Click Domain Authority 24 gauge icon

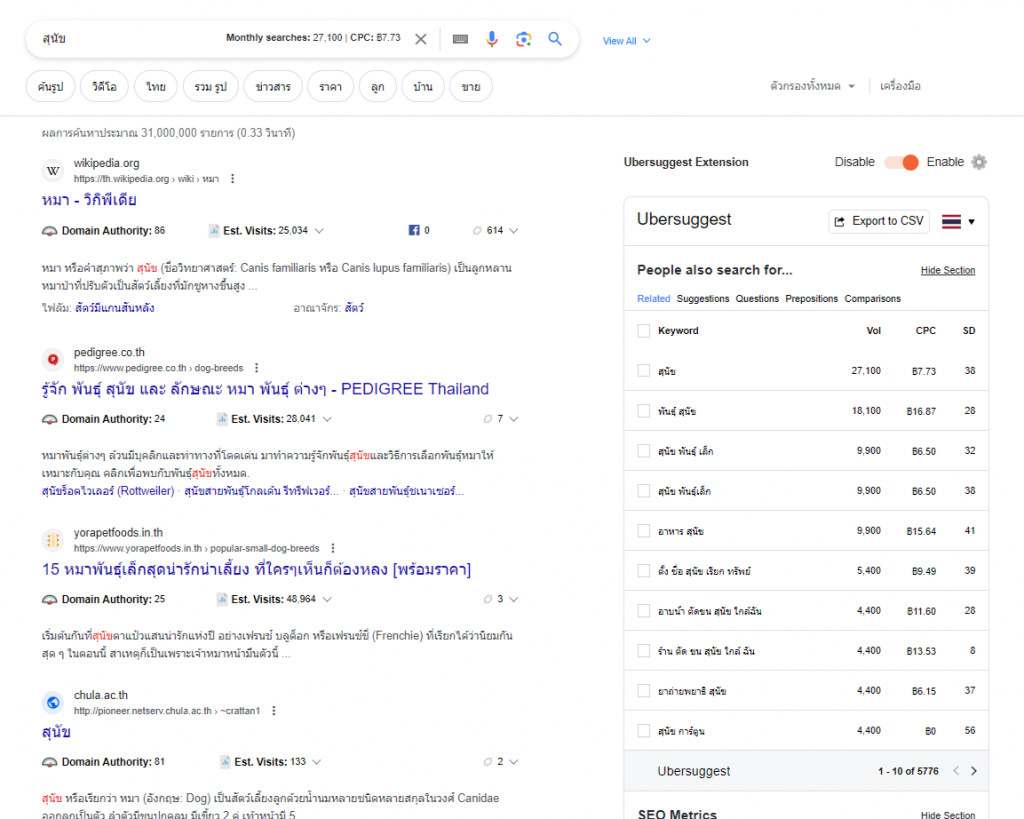point(50,419)
